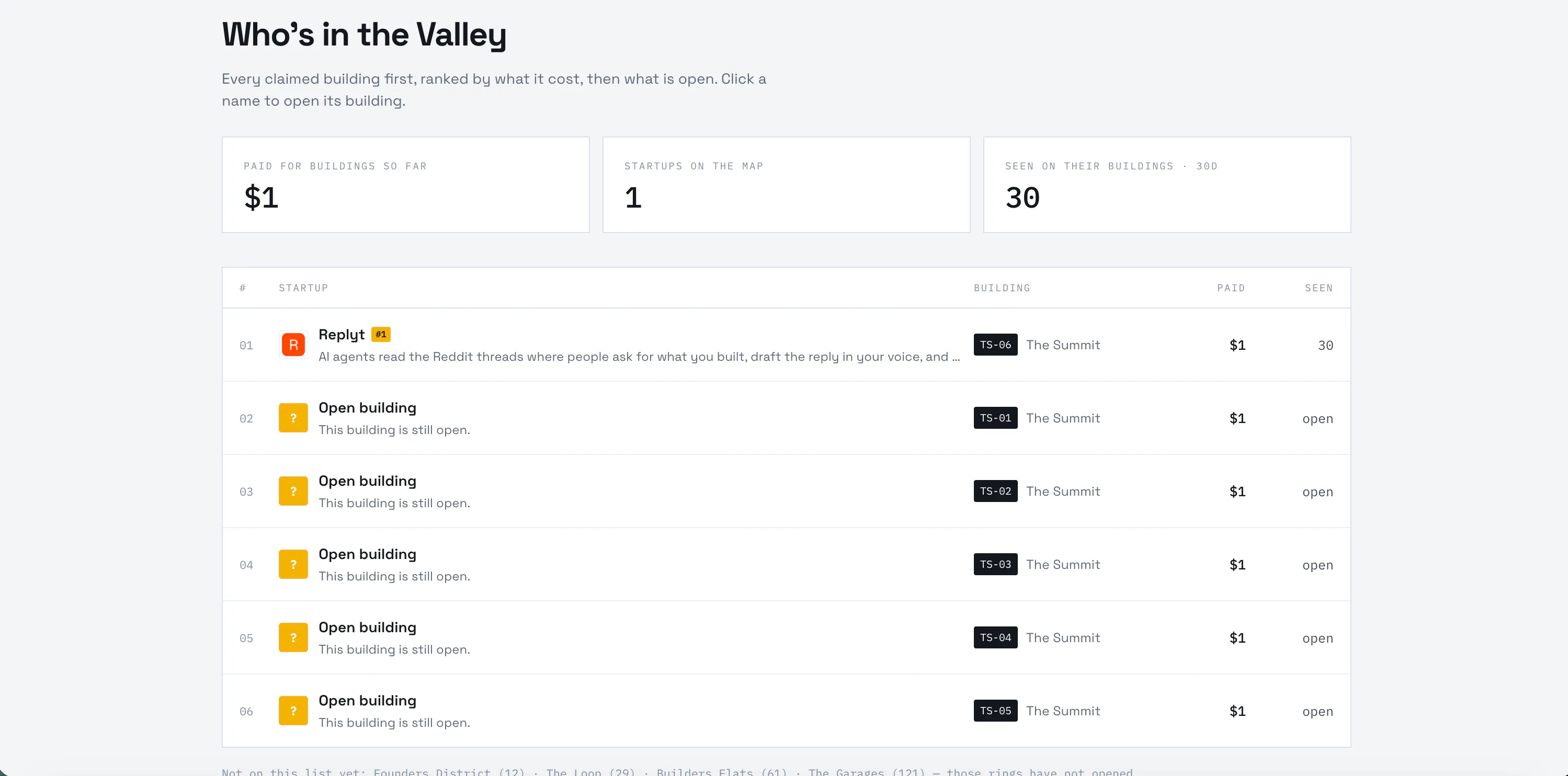1568x776 pixels.
Task: Click the row number 02
Action: 246,418
